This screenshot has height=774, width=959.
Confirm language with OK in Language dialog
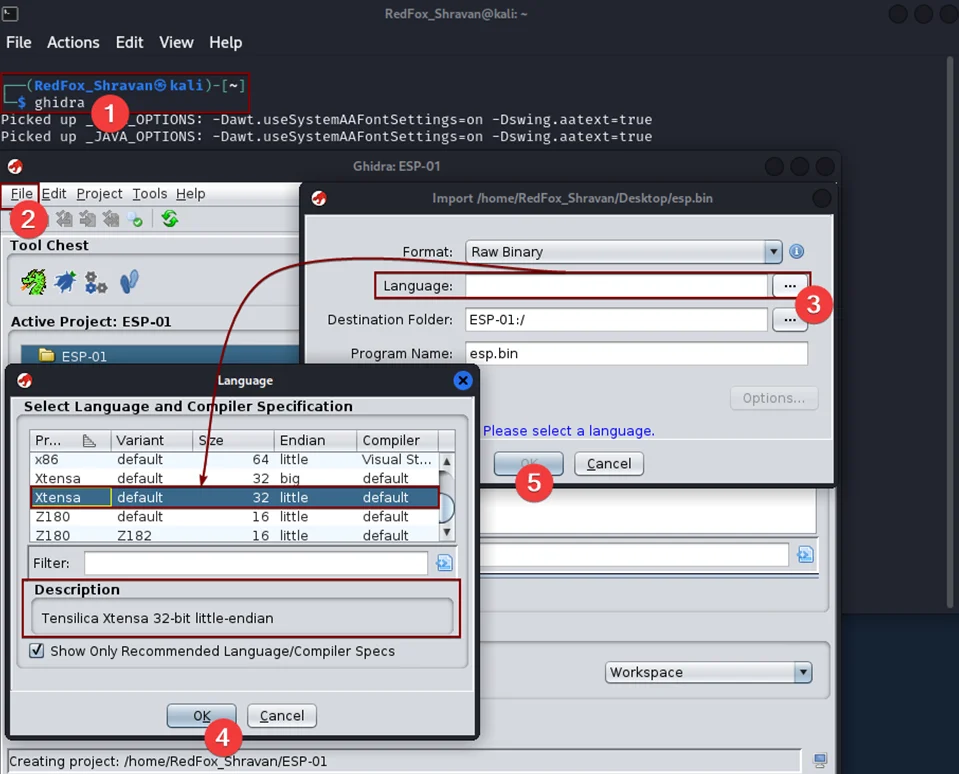click(x=202, y=715)
